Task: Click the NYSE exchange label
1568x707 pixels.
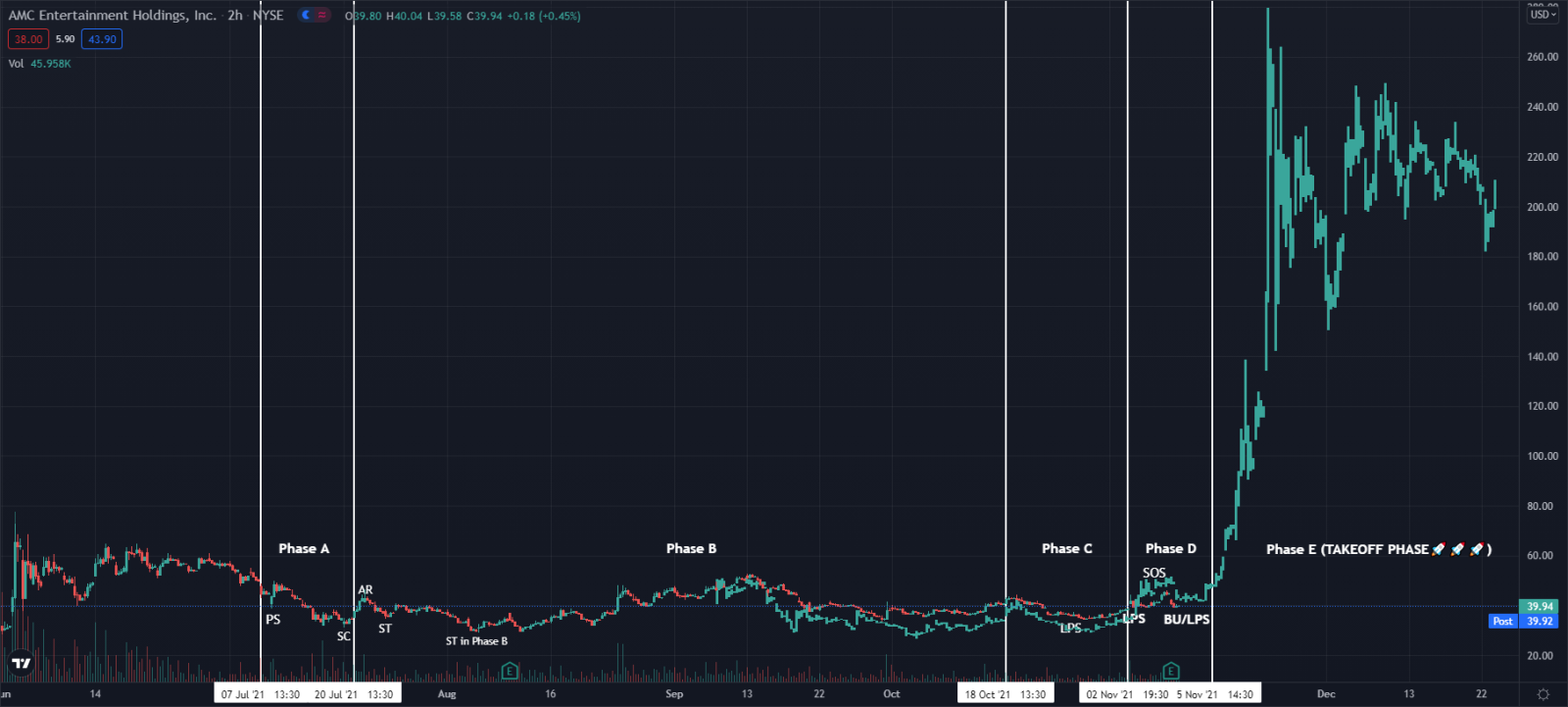Action: coord(268,15)
